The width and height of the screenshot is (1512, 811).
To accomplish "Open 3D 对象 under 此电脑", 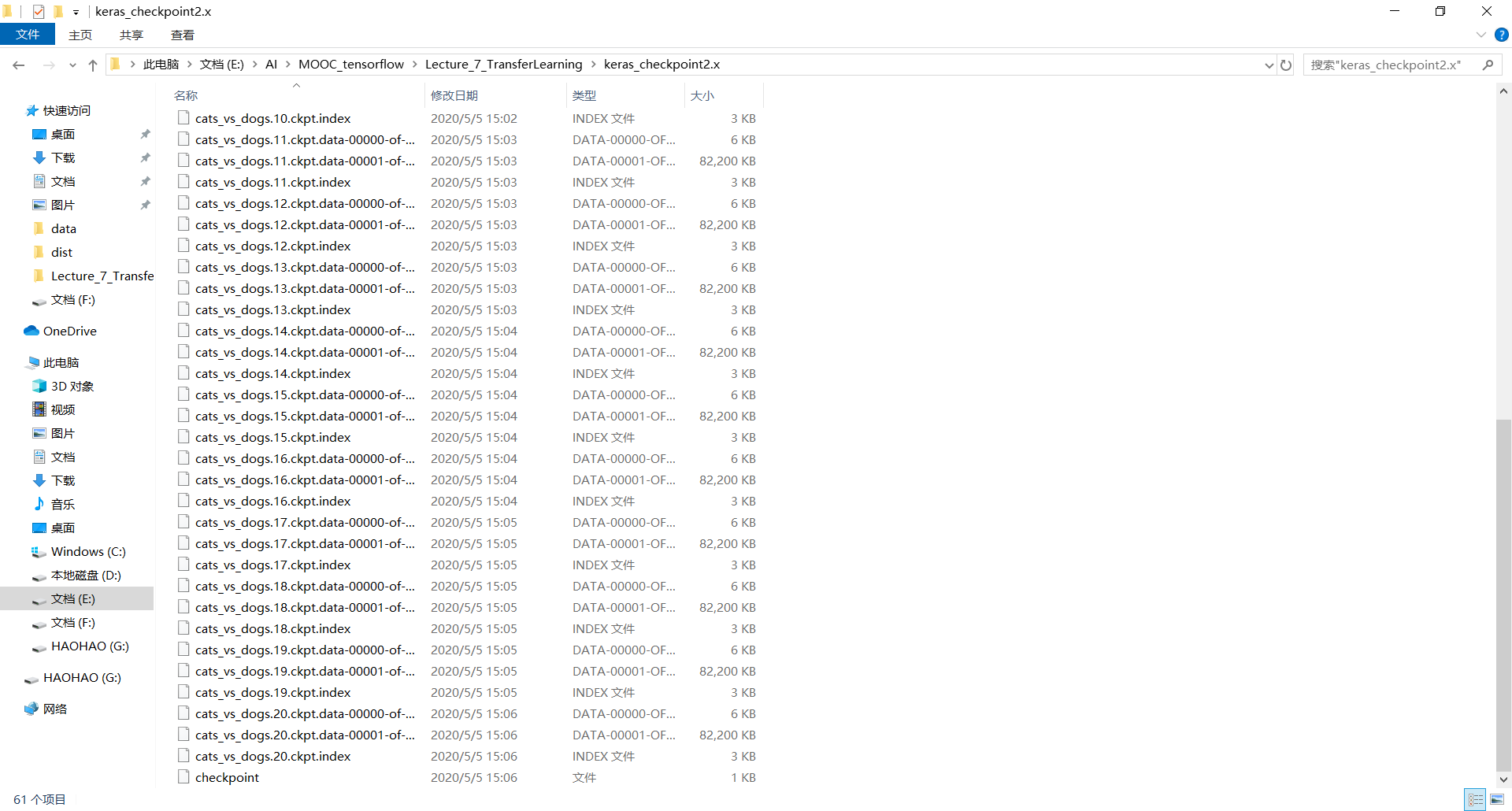I will point(72,387).
